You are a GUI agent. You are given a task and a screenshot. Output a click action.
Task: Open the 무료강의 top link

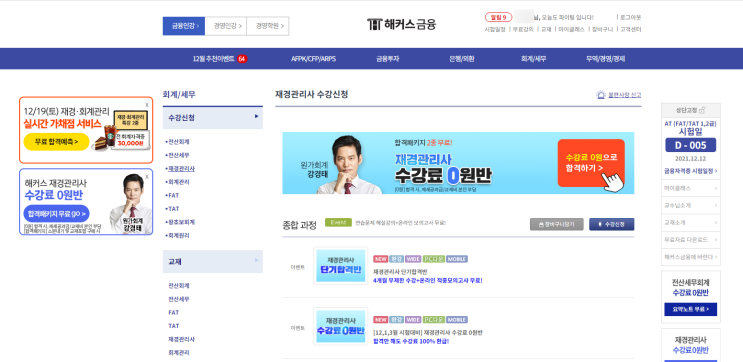coord(523,29)
